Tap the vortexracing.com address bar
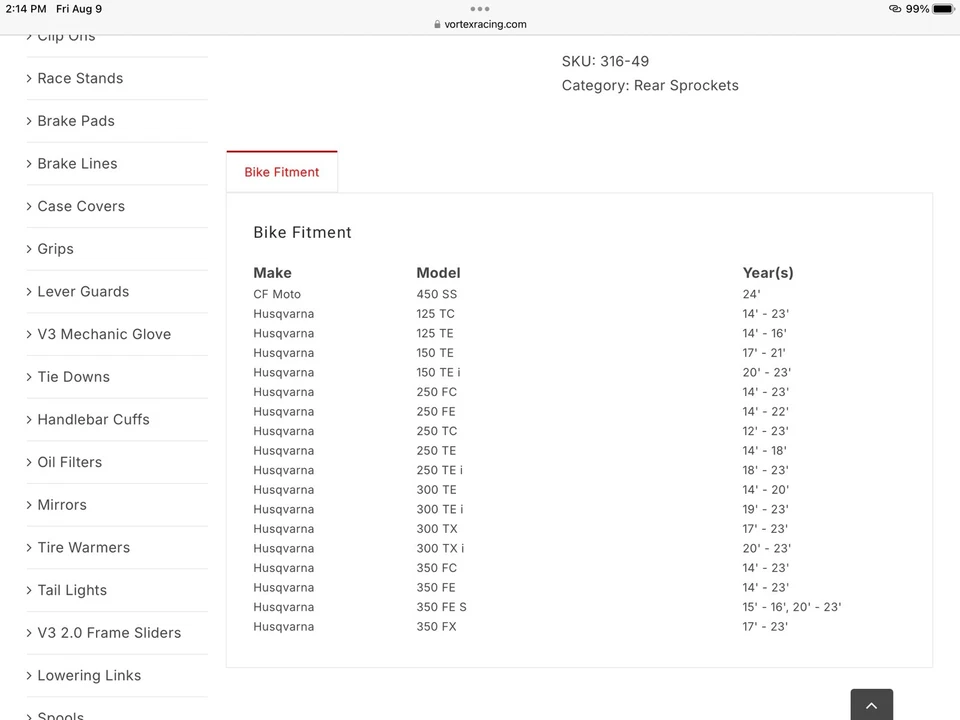The height and width of the screenshot is (720, 960). (480, 24)
